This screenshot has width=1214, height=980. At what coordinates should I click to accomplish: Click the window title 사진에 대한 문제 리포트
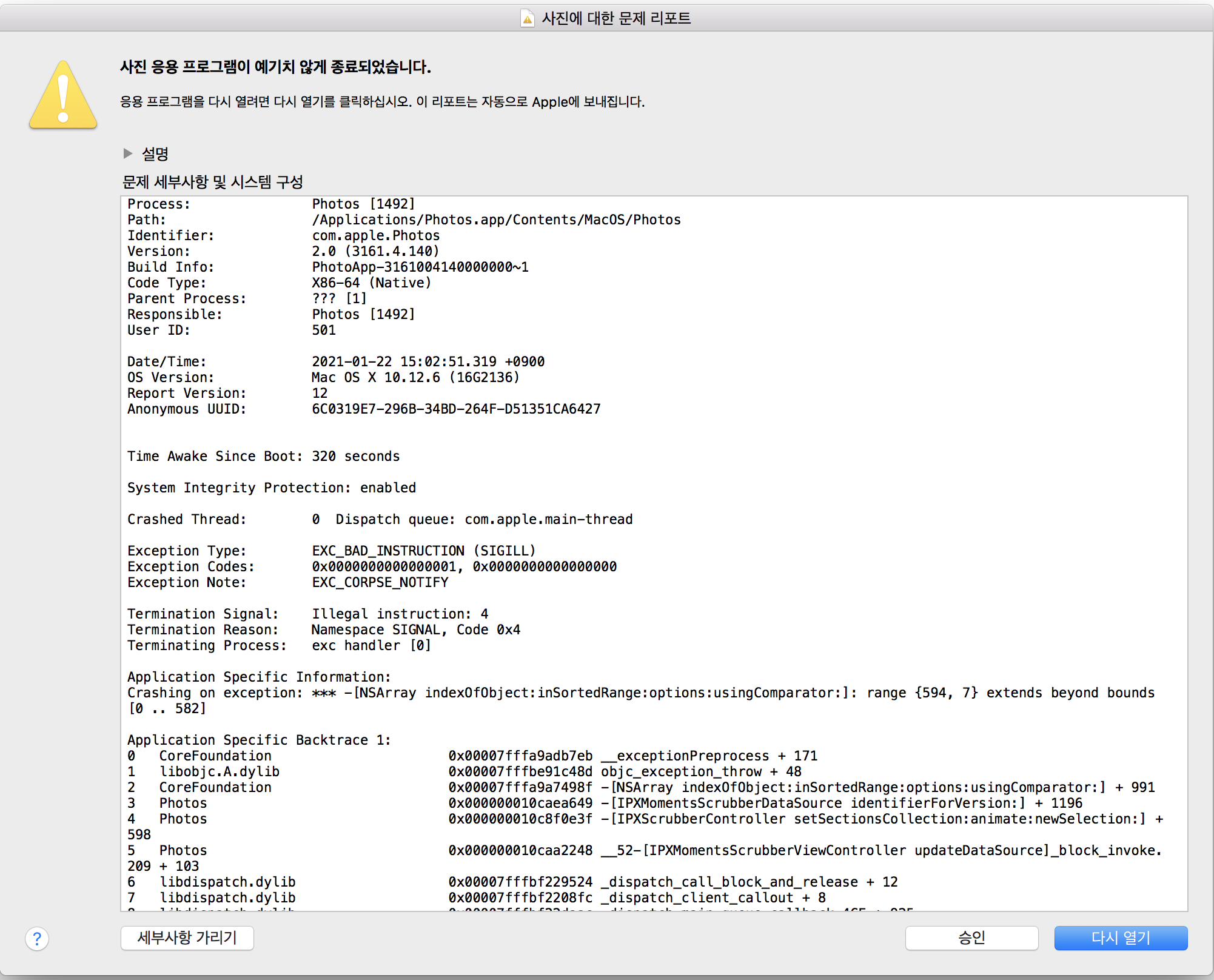coord(616,18)
